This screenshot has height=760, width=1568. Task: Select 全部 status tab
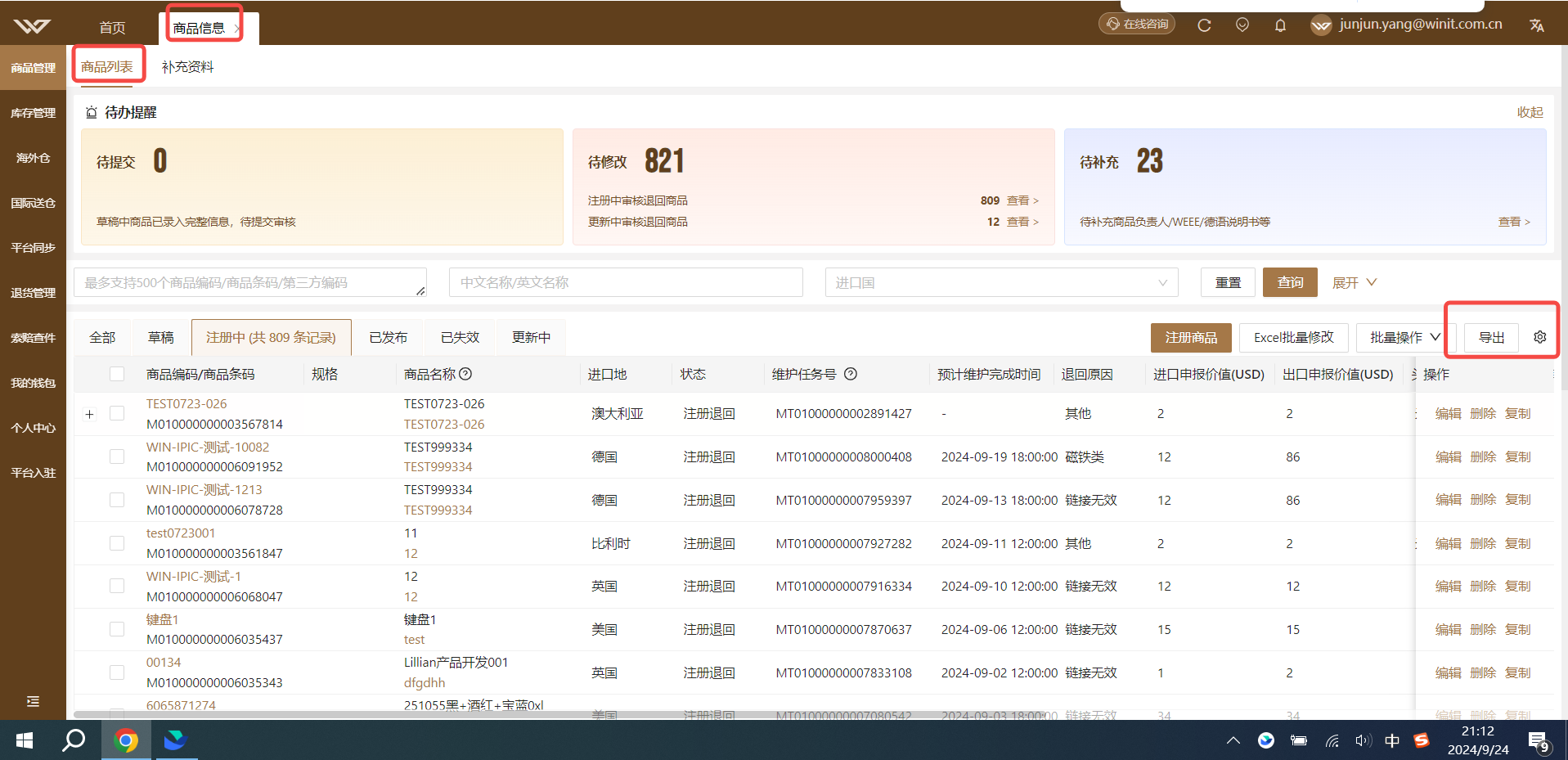(102, 337)
